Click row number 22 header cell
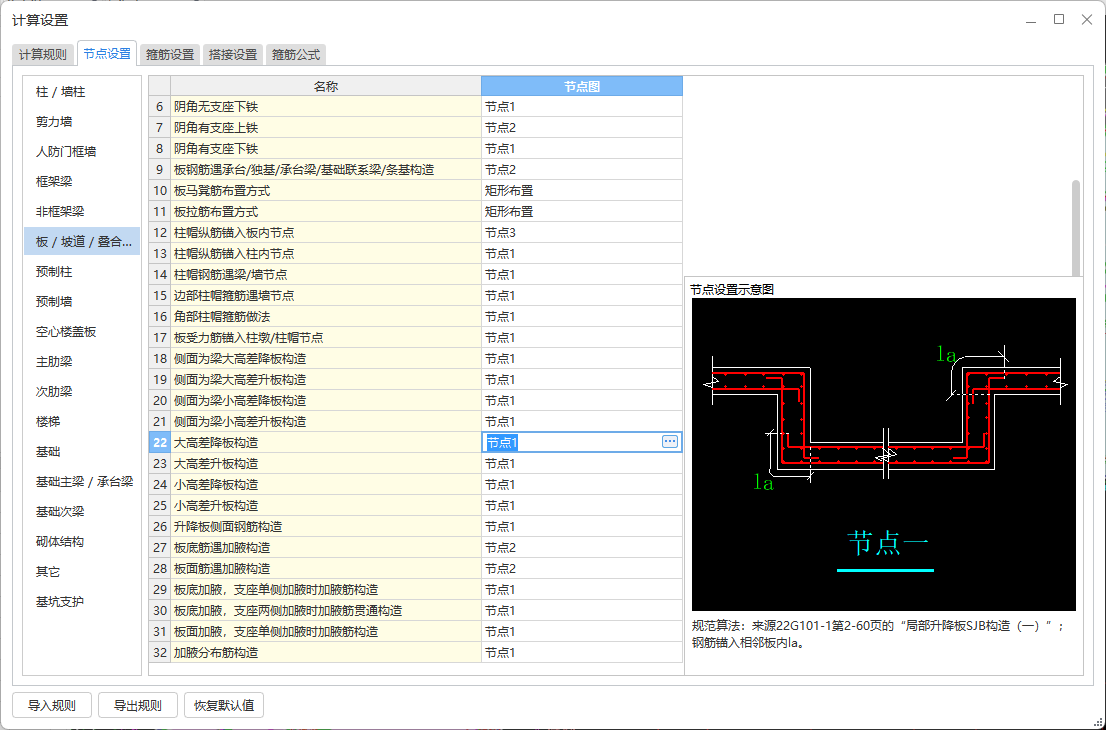This screenshot has width=1106, height=730. tap(159, 442)
